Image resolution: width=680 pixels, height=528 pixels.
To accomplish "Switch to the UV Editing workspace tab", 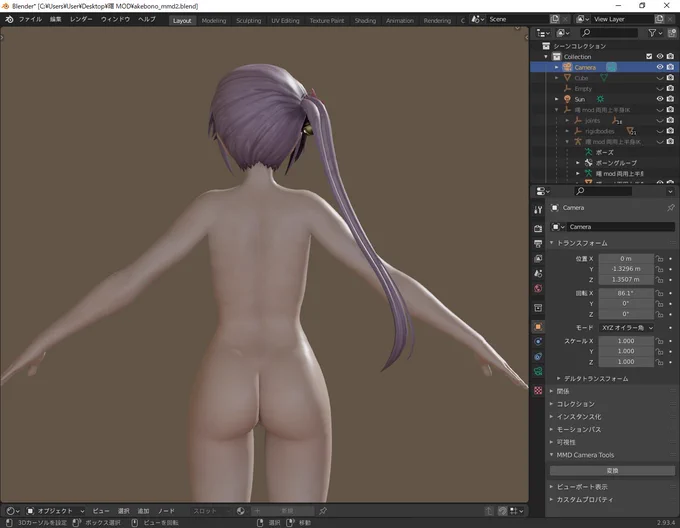I will 285,20.
